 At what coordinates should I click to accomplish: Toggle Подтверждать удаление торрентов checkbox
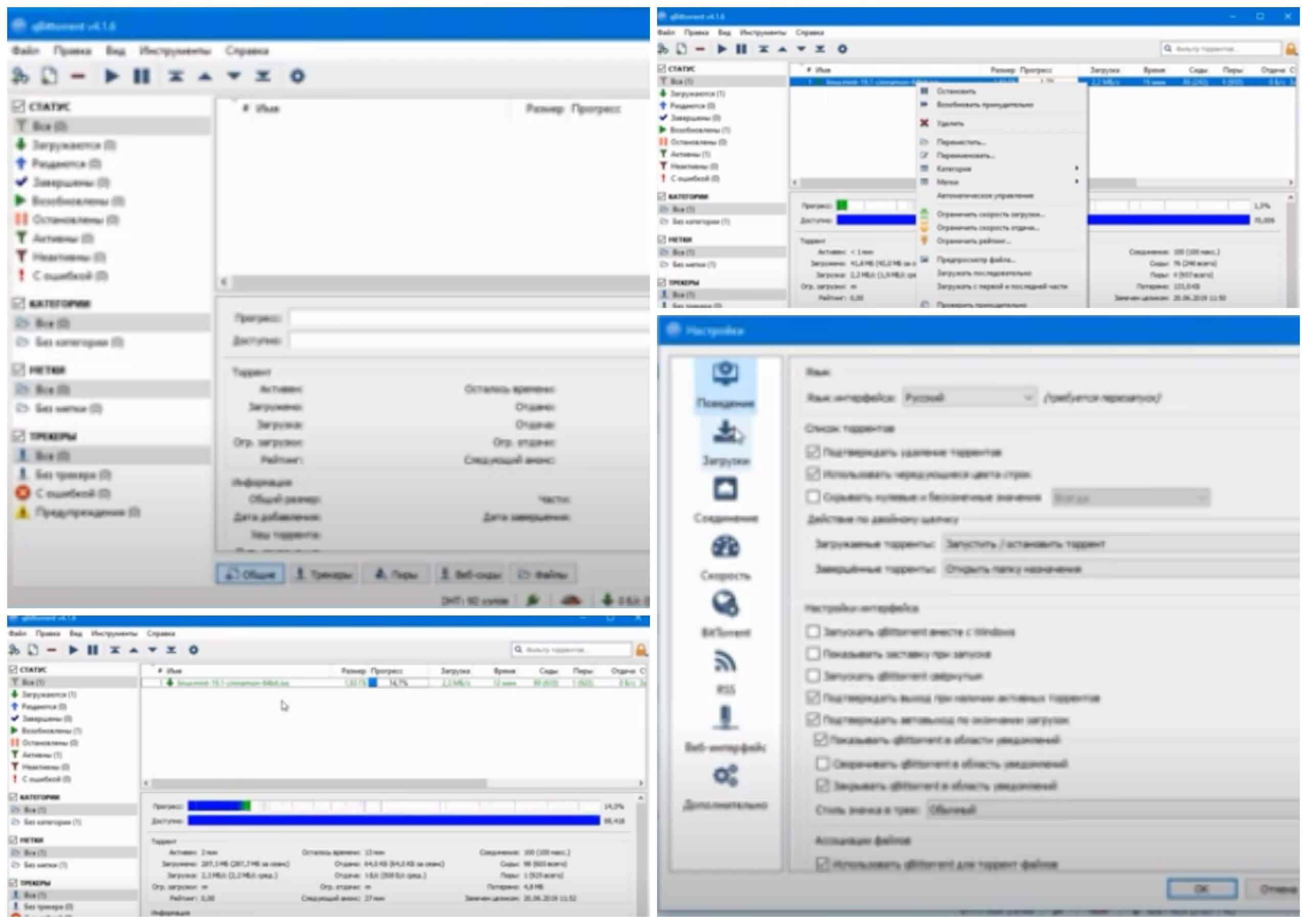[x=813, y=452]
